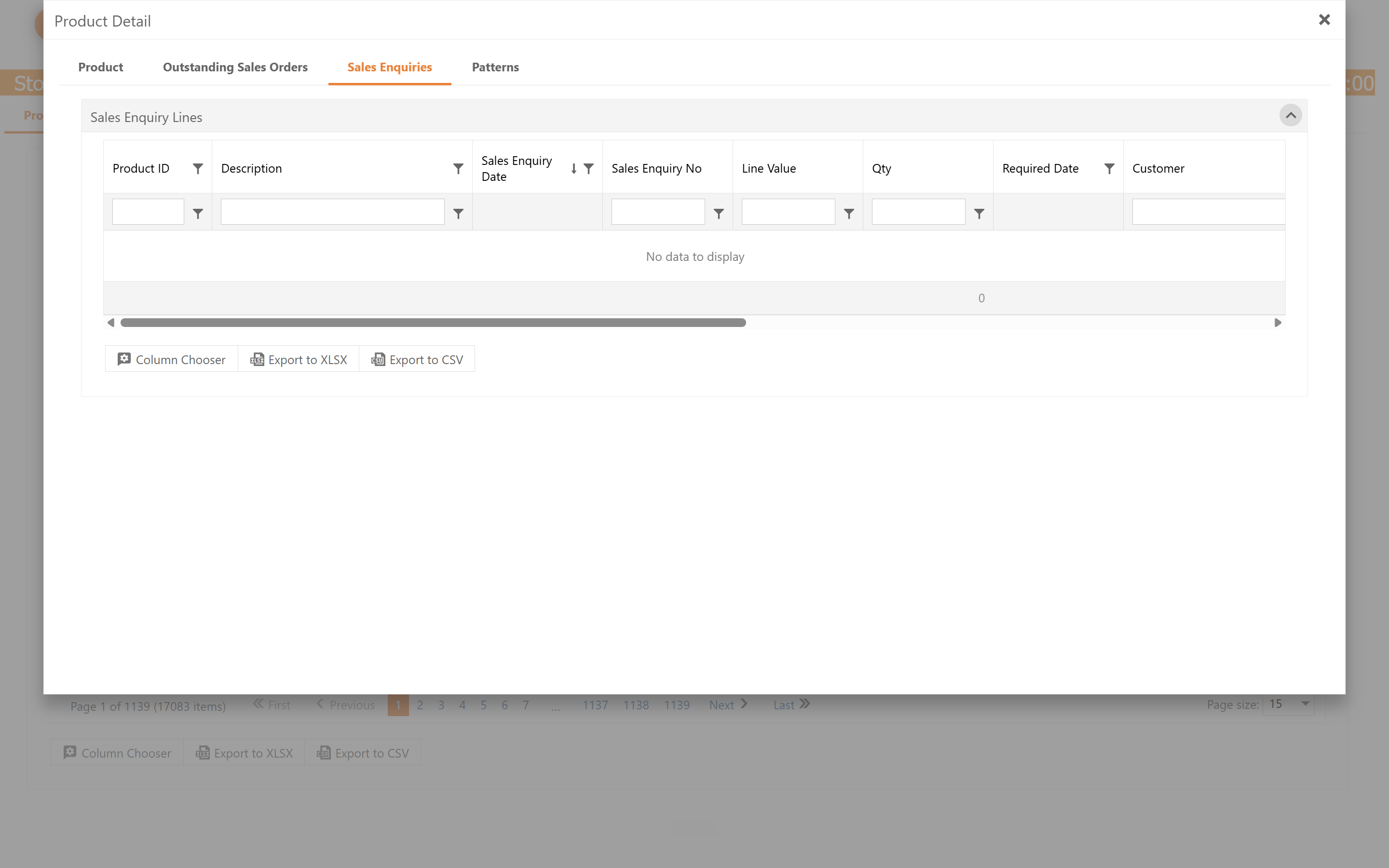Click background Column Chooser button
Viewport: 1389px width, 868px height.
tap(117, 753)
